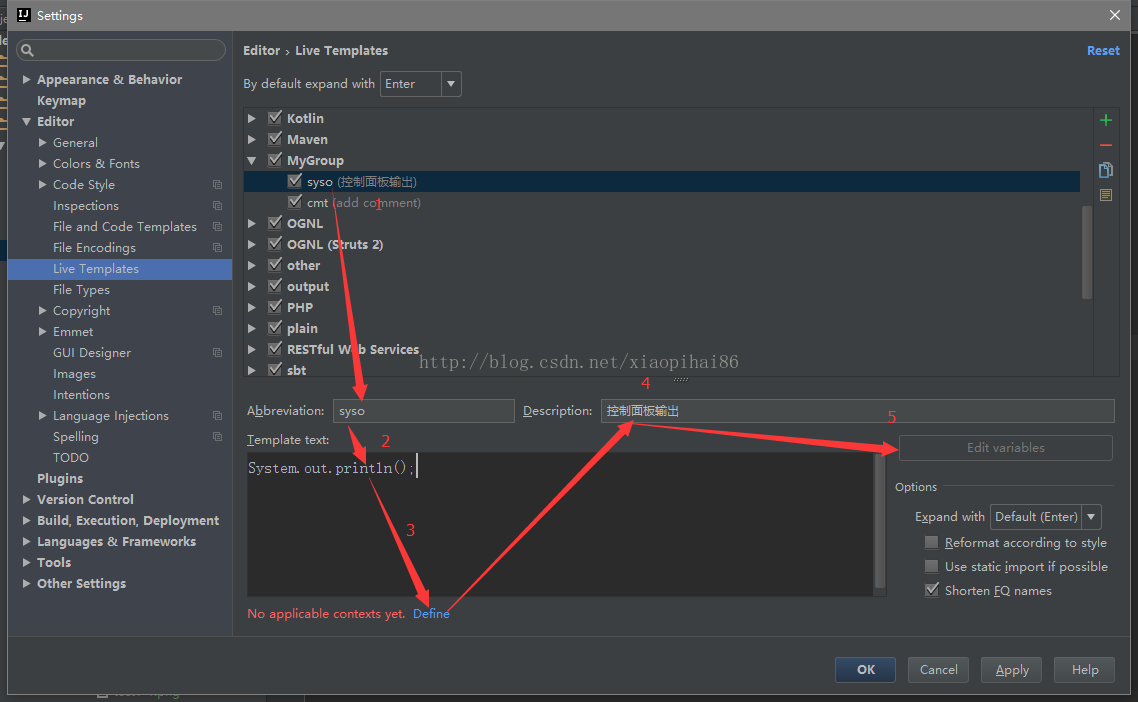Toggle the Maven group checkbox
Image resolution: width=1138 pixels, height=702 pixels.
(275, 139)
